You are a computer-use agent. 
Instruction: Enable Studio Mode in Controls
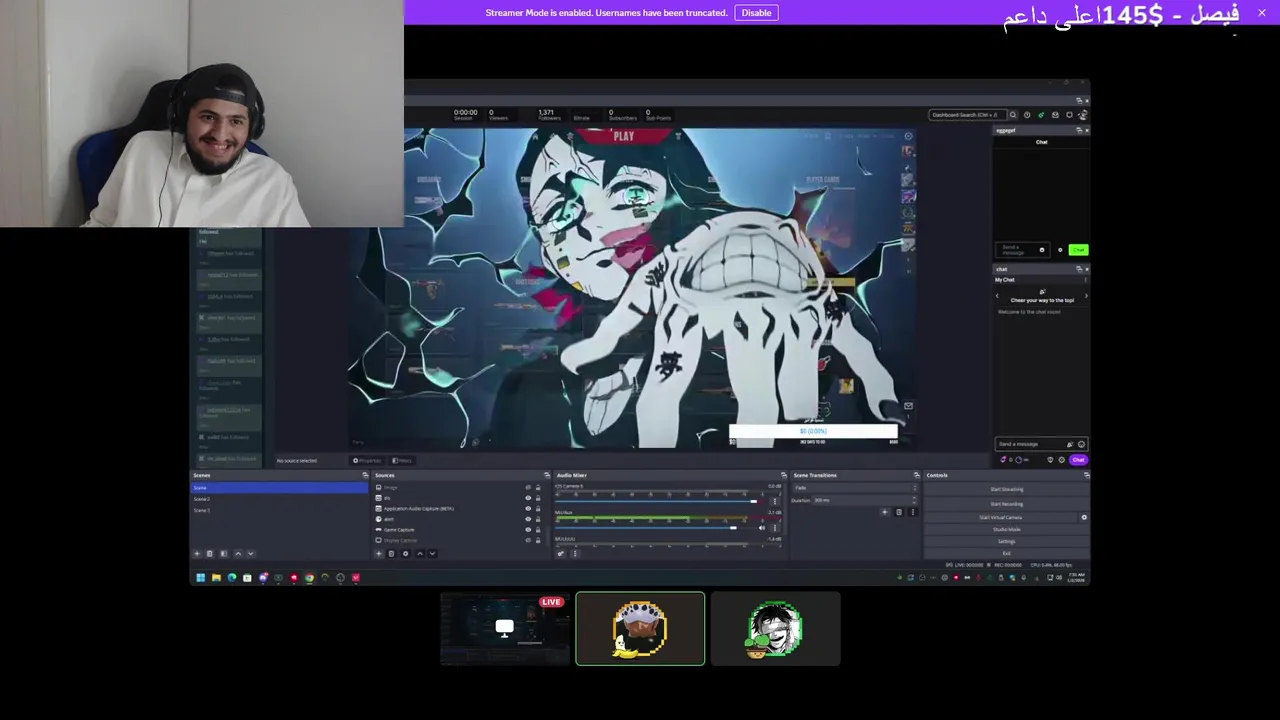pos(1007,529)
